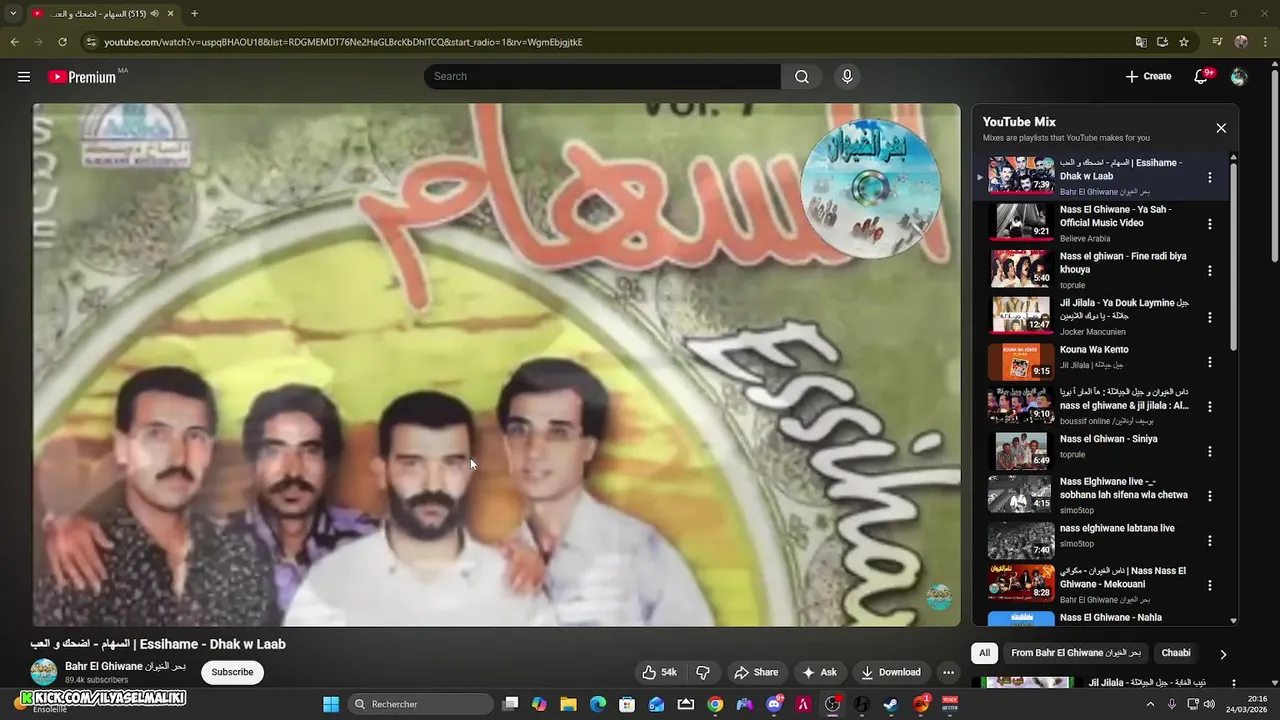Open options for nass elghiwane labtana live
Screen dimensions: 1280x720
click(x=1209, y=541)
